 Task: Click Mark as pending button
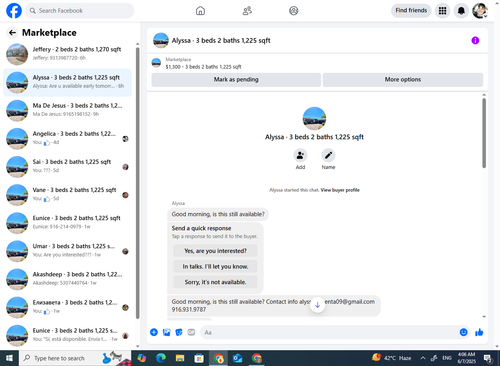click(x=236, y=80)
